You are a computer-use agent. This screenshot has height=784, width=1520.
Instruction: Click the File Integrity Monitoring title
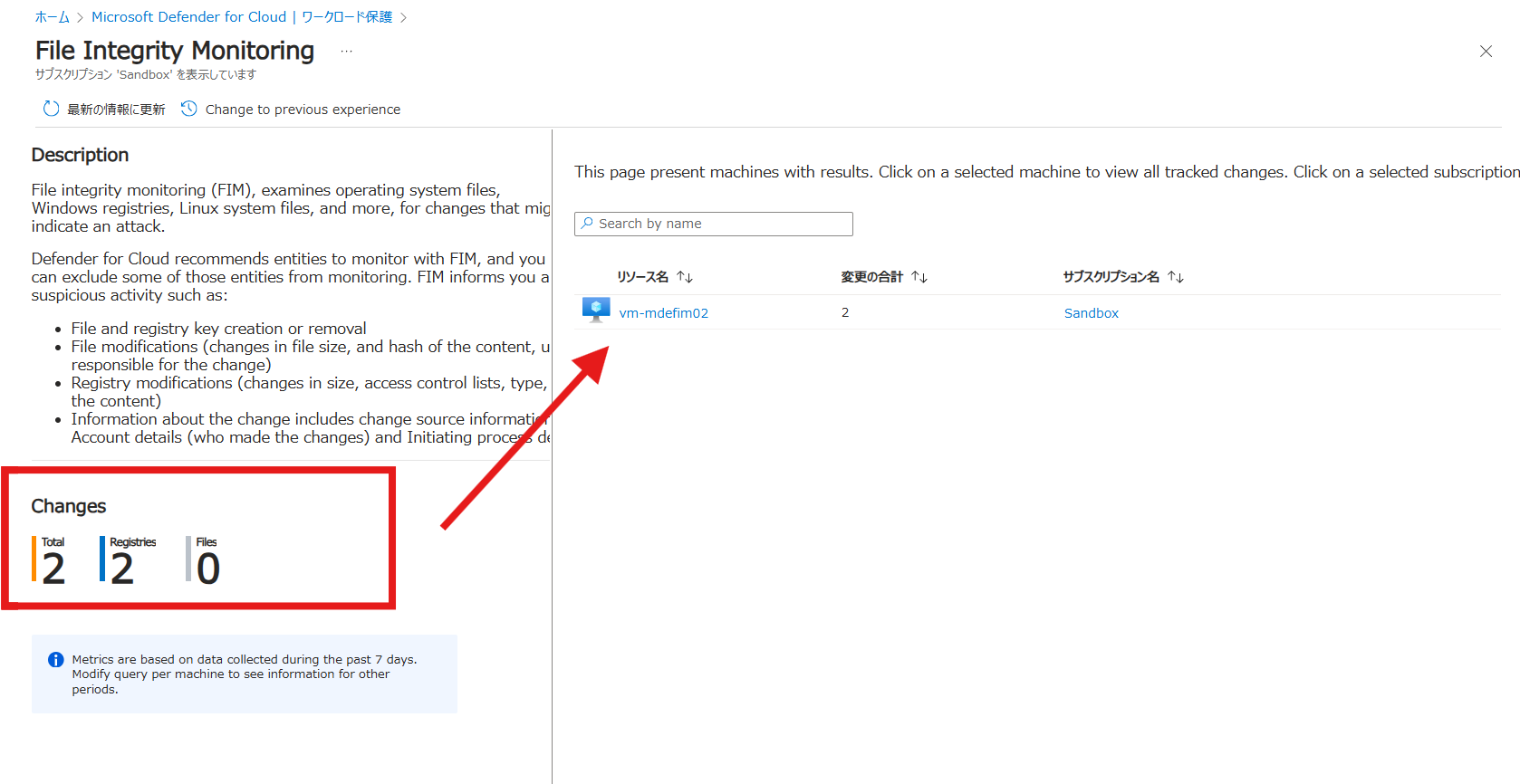[175, 51]
